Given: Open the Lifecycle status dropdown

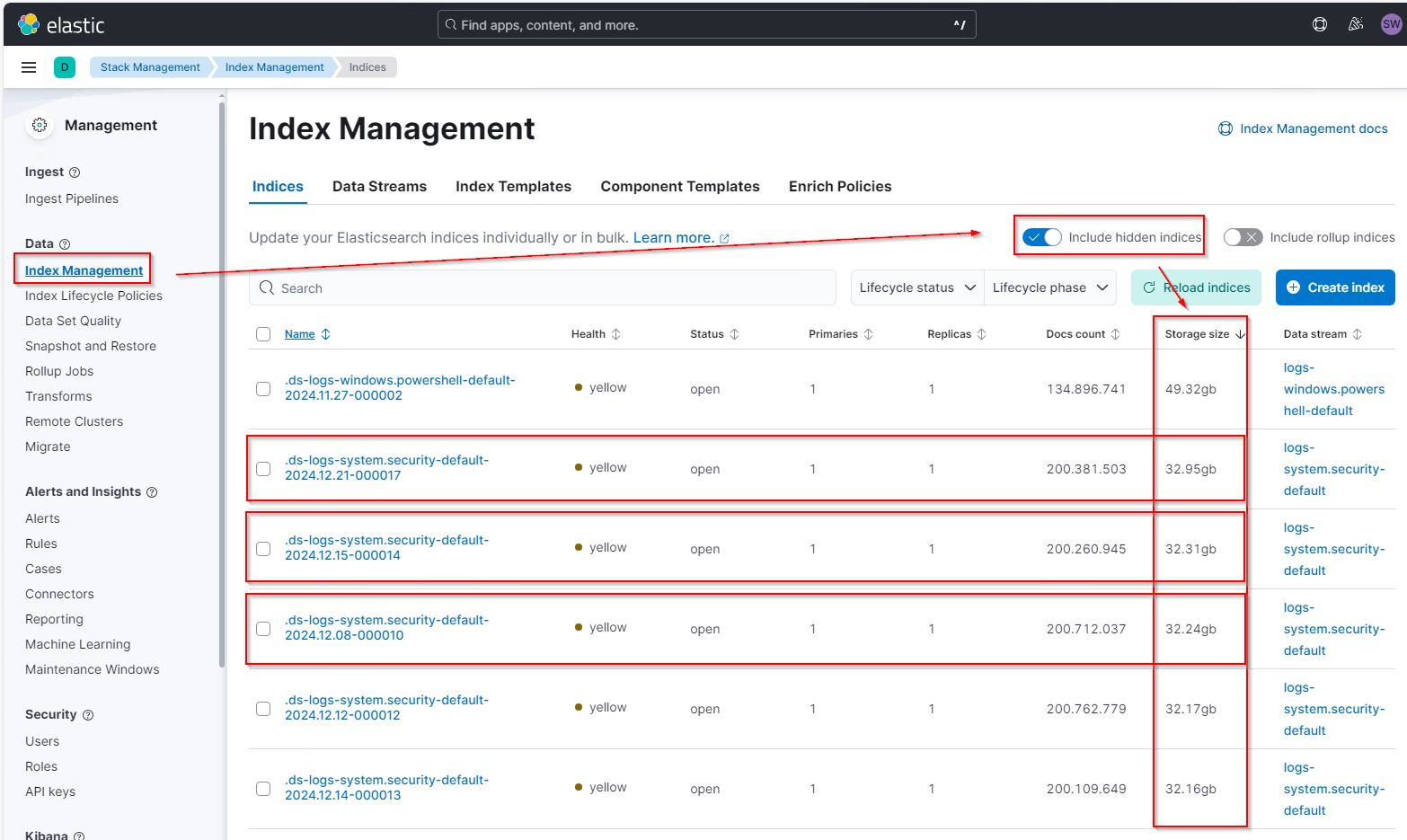Looking at the screenshot, I should (x=916, y=287).
